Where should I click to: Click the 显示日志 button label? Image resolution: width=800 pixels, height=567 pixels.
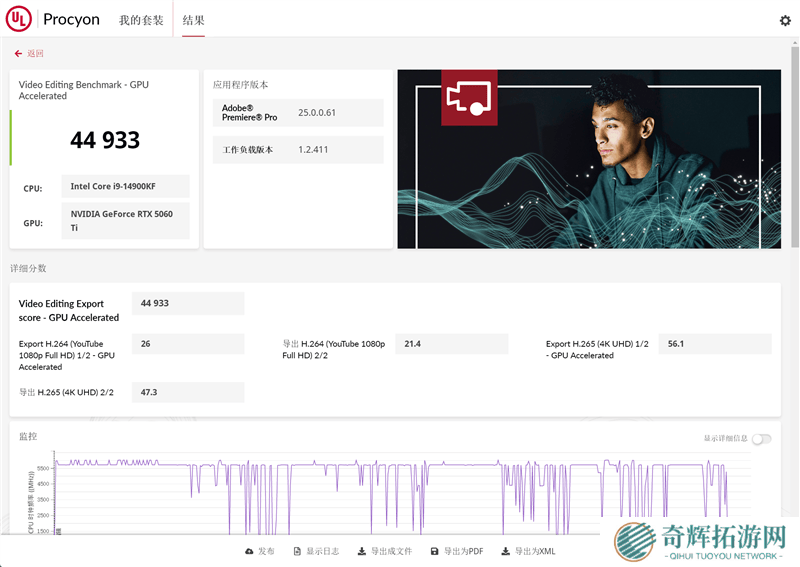(323, 551)
